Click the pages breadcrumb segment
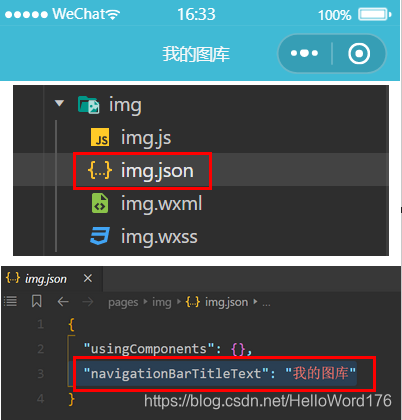 pos(123,303)
